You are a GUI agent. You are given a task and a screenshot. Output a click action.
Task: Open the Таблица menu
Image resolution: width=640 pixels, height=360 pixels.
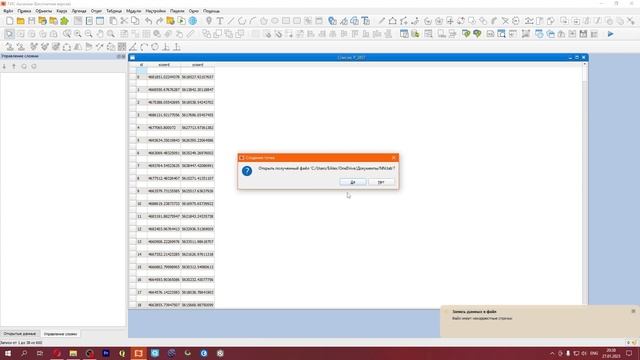pyautogui.click(x=114, y=11)
